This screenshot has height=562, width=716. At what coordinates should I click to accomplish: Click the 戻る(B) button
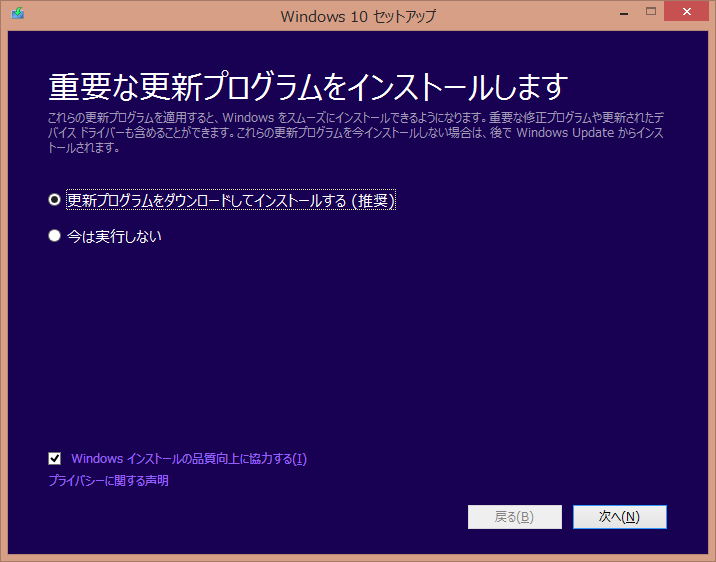pyautogui.click(x=515, y=517)
